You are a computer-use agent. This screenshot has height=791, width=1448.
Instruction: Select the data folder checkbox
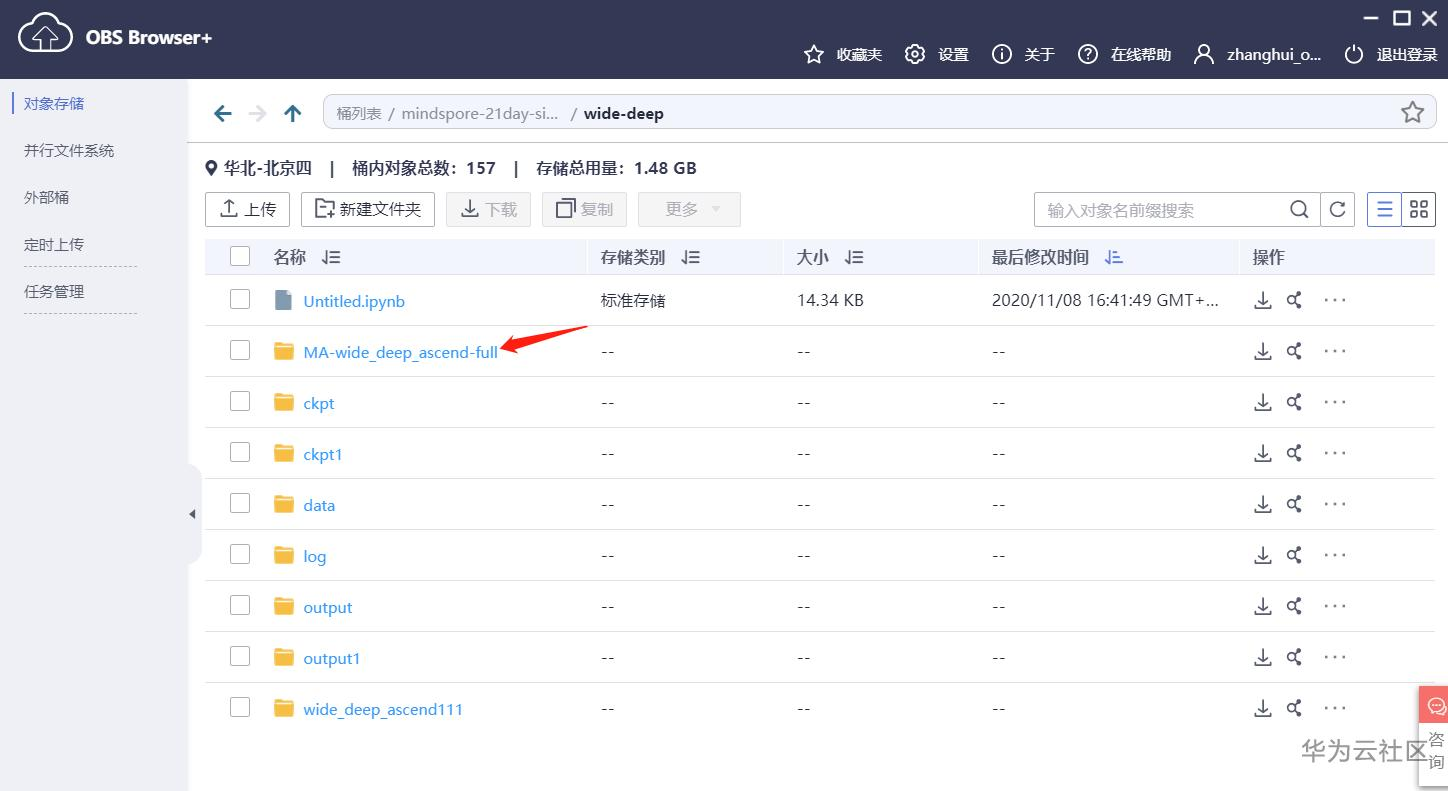tap(240, 503)
